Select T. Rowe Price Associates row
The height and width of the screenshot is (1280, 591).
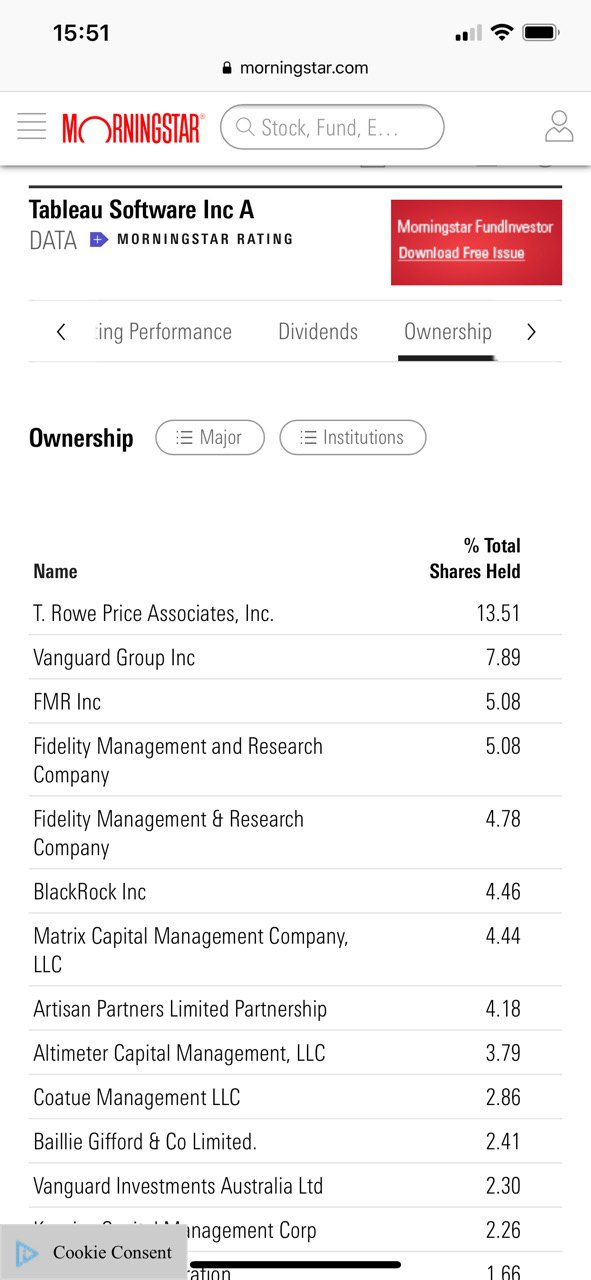point(295,613)
